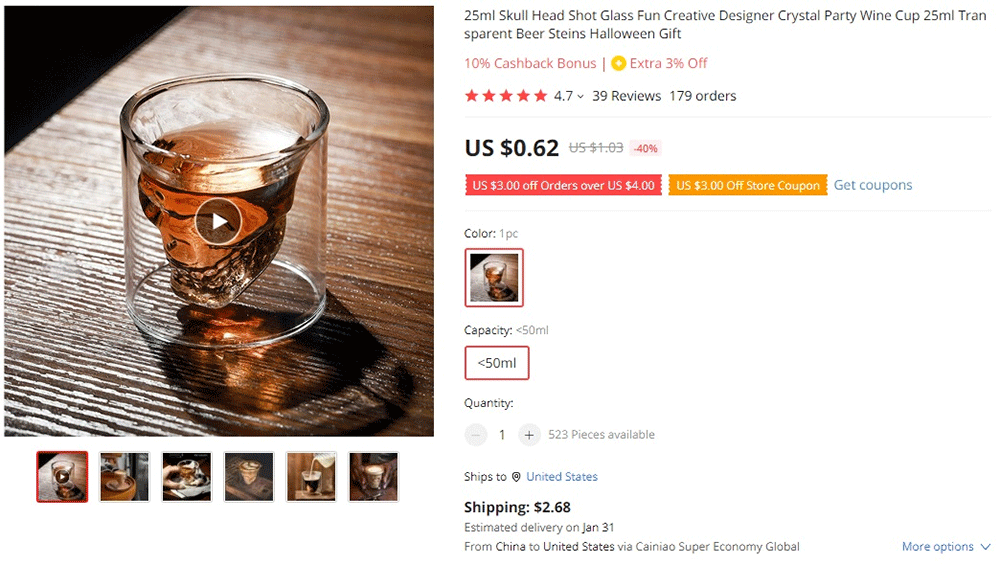1000x564 pixels.
Task: Select the <50ml capacity option
Action: click(x=497, y=363)
